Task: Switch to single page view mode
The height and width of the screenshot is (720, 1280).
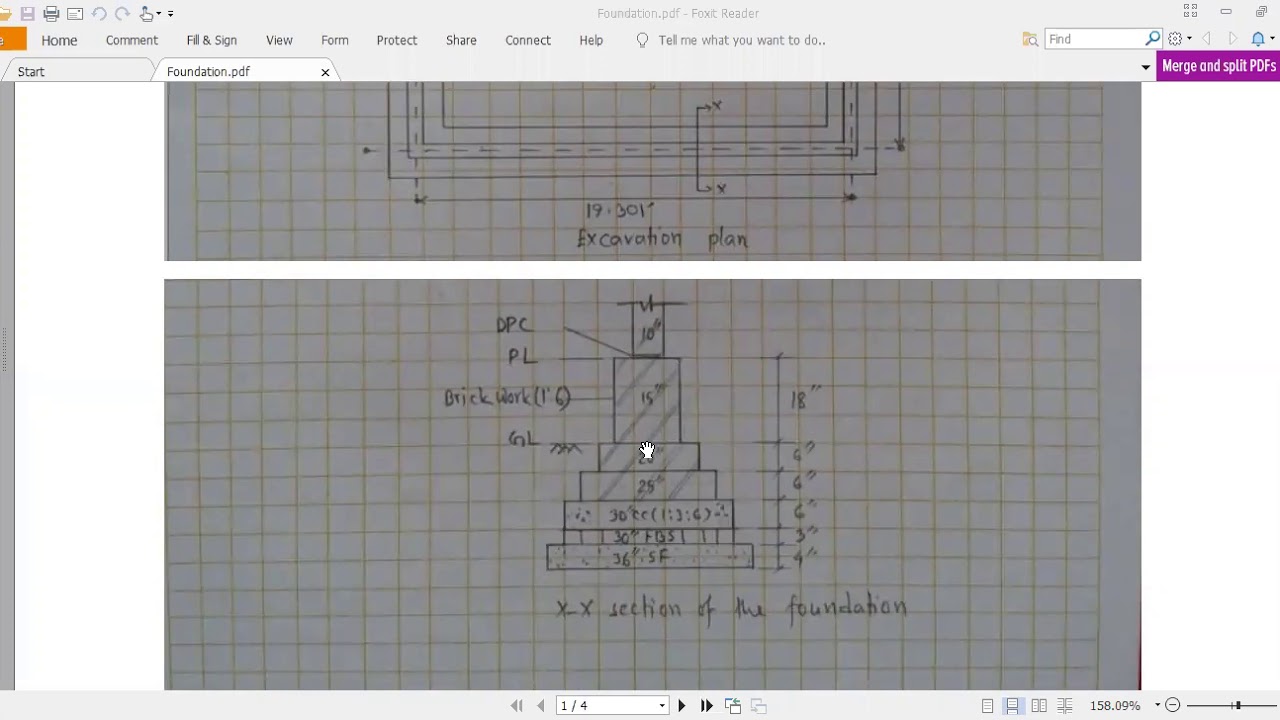Action: pyautogui.click(x=987, y=706)
